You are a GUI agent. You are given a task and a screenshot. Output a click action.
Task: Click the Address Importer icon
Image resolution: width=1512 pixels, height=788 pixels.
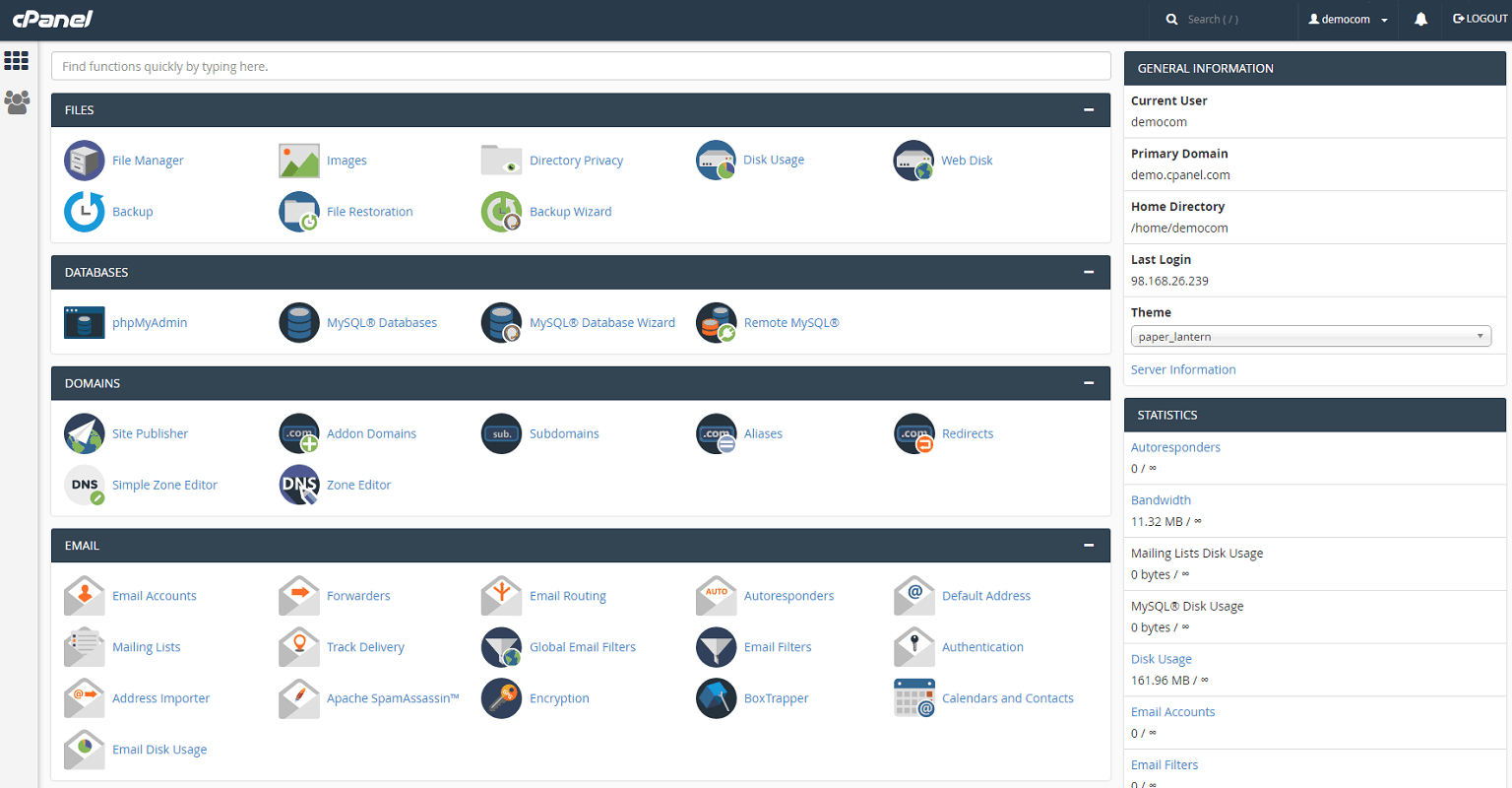(85, 698)
